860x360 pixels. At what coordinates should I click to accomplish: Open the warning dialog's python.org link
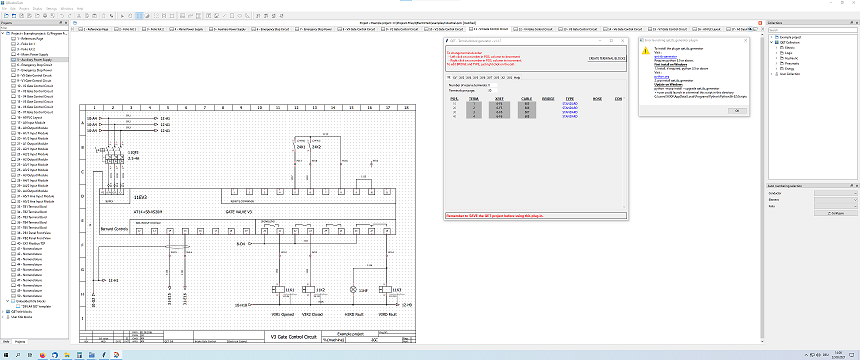point(660,77)
